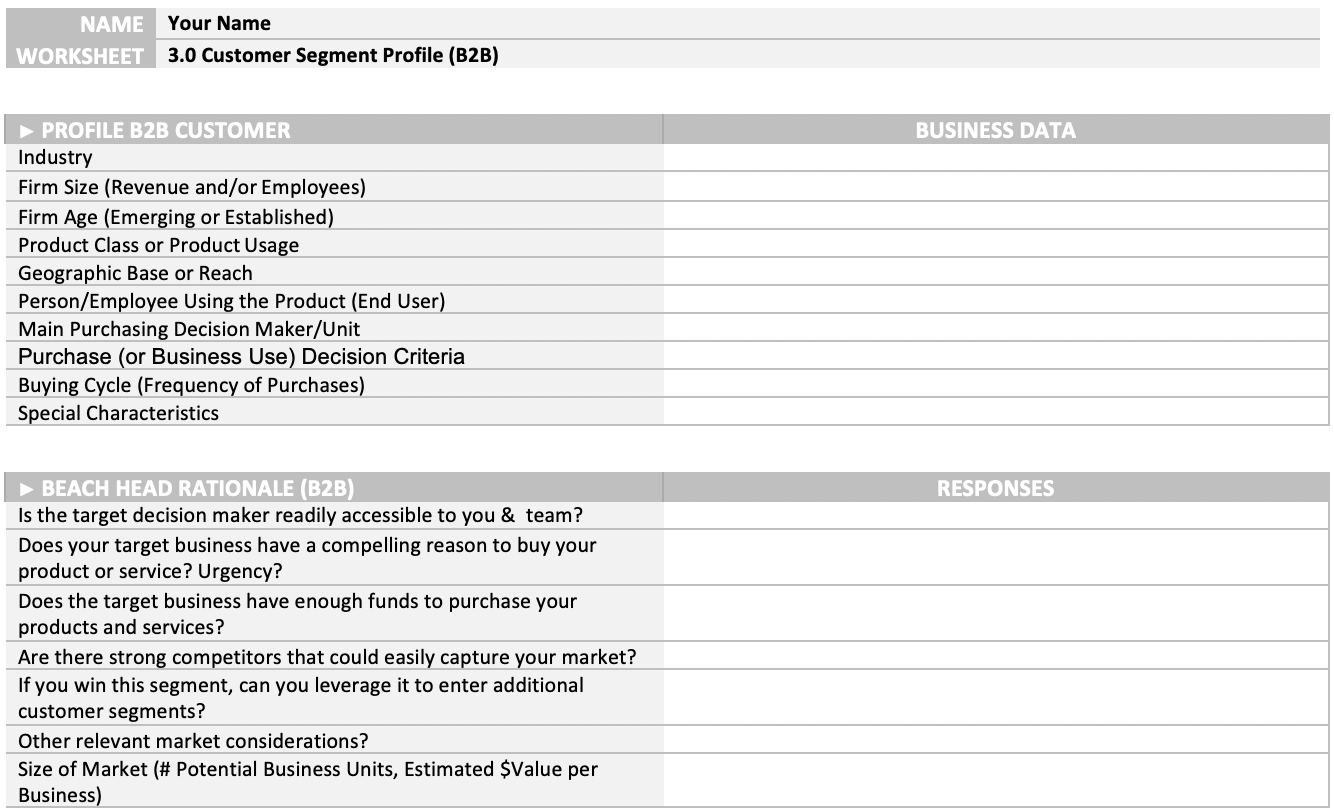1334x812 pixels.
Task: Click the 'PROFILE B2B CUSTOMER' section header
Action: [x=165, y=130]
